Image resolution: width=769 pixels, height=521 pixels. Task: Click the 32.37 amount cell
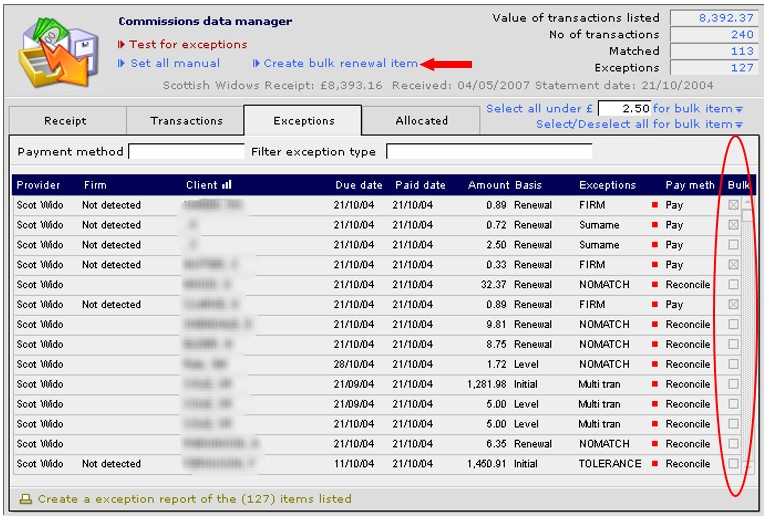493,285
